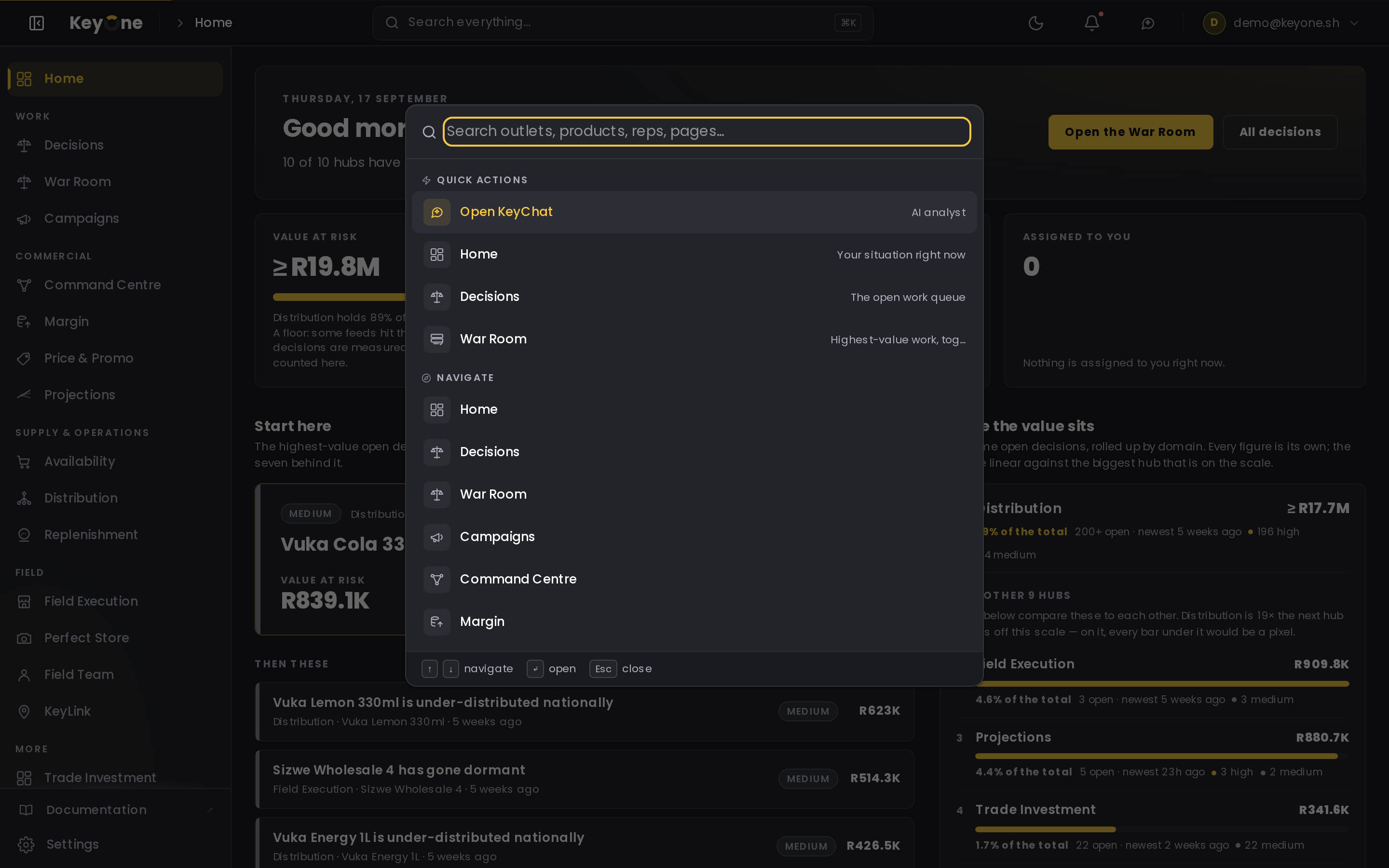Click Trade Investment hub progress bar

coord(1162,829)
